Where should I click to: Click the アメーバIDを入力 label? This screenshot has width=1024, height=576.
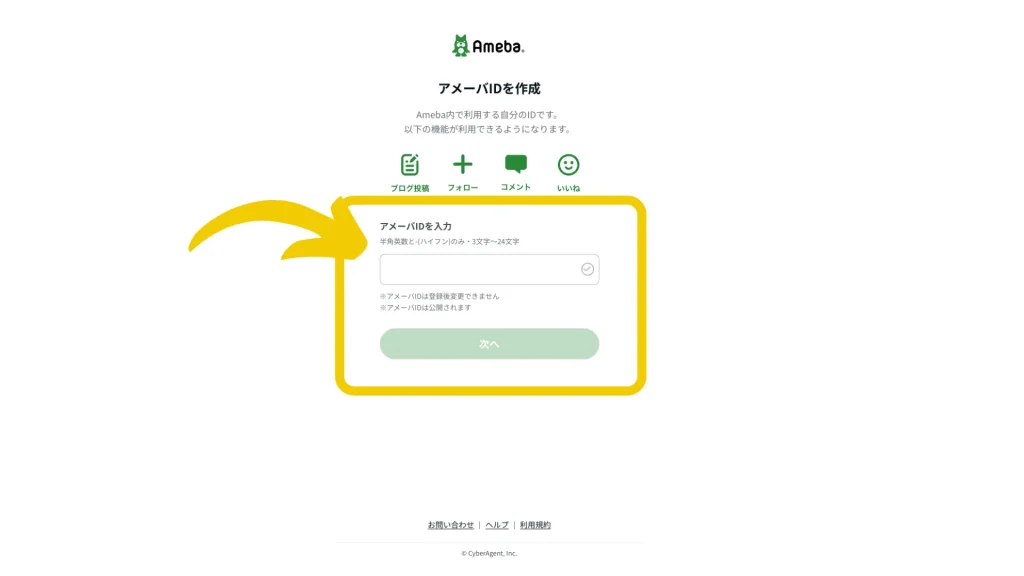click(415, 226)
